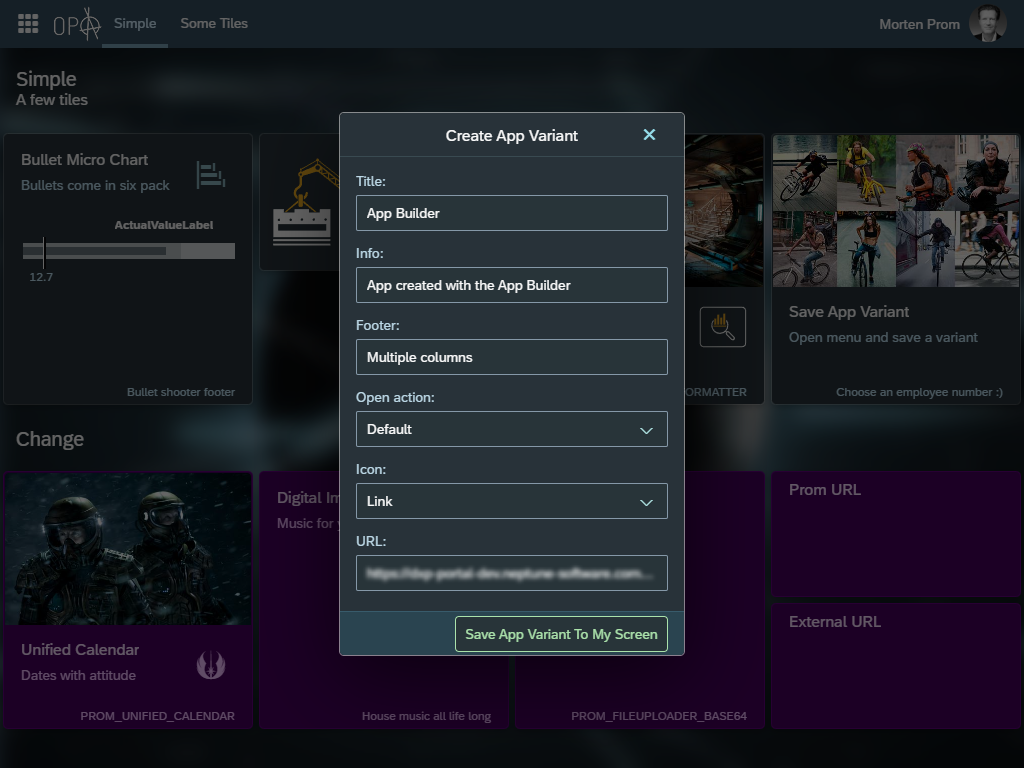Click the bullet chart value bar
The width and height of the screenshot is (1024, 768).
pyautogui.click(x=129, y=251)
